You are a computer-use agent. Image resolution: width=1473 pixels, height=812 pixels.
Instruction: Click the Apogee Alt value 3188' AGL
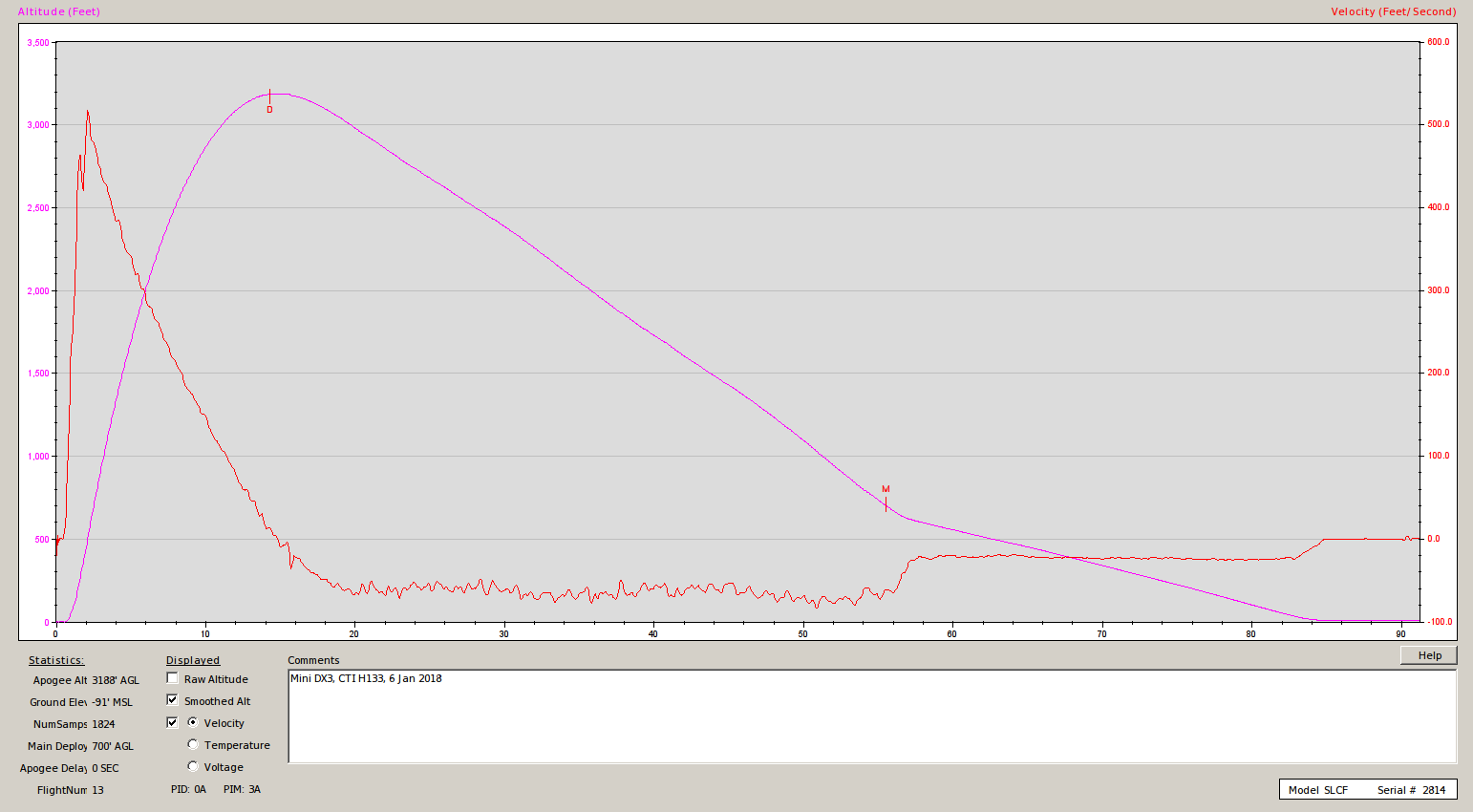click(115, 680)
